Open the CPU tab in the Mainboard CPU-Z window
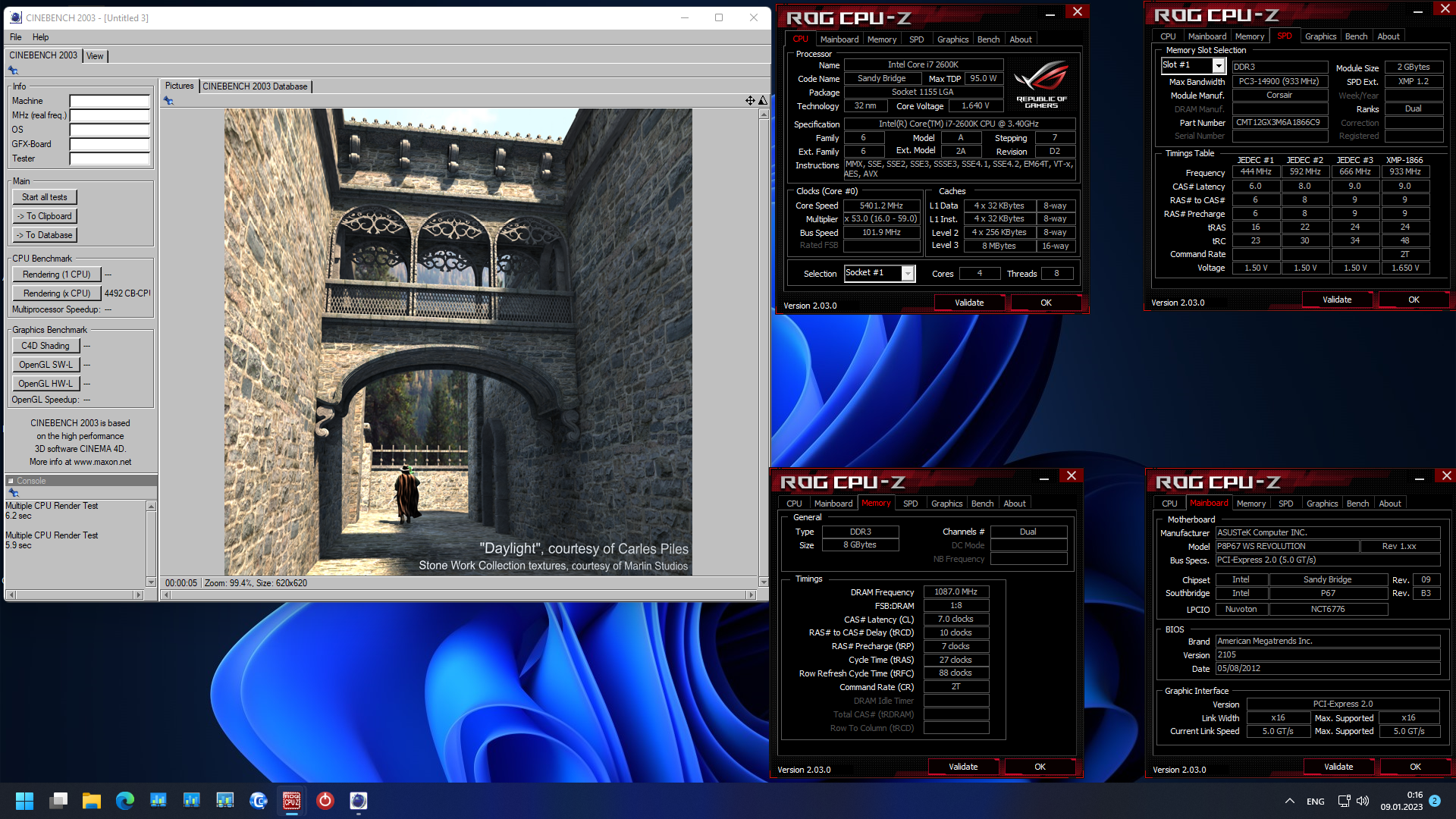Screen dimensions: 1456x819 [x=1169, y=504]
